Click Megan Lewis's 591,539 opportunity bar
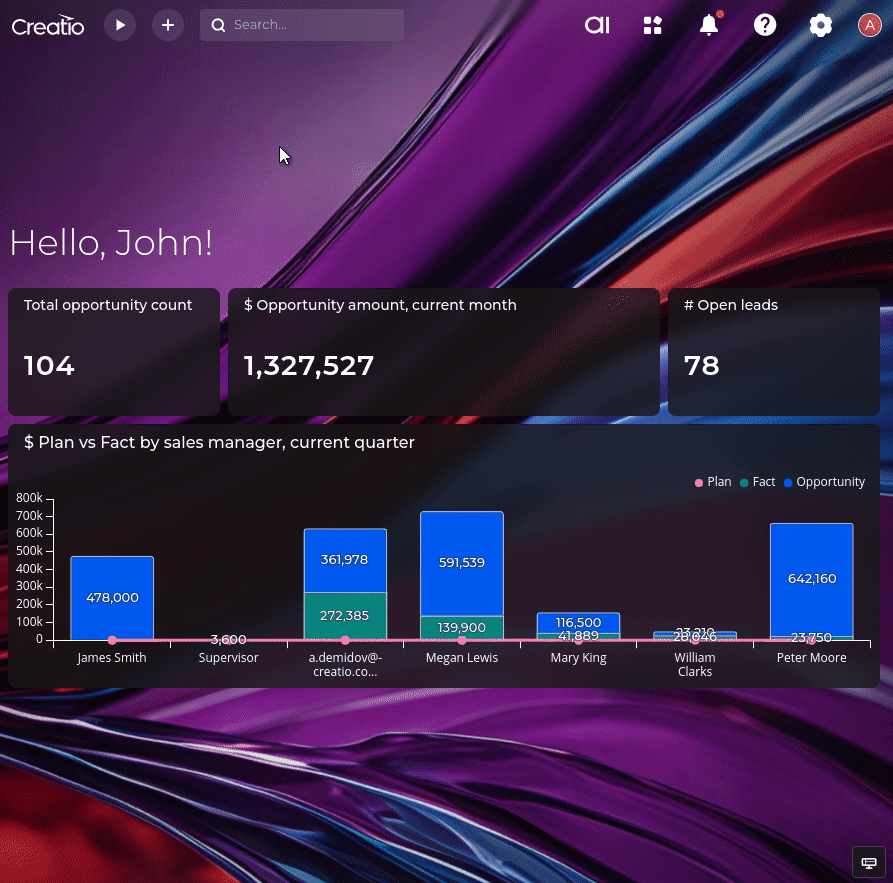The image size is (893, 883). 462,563
